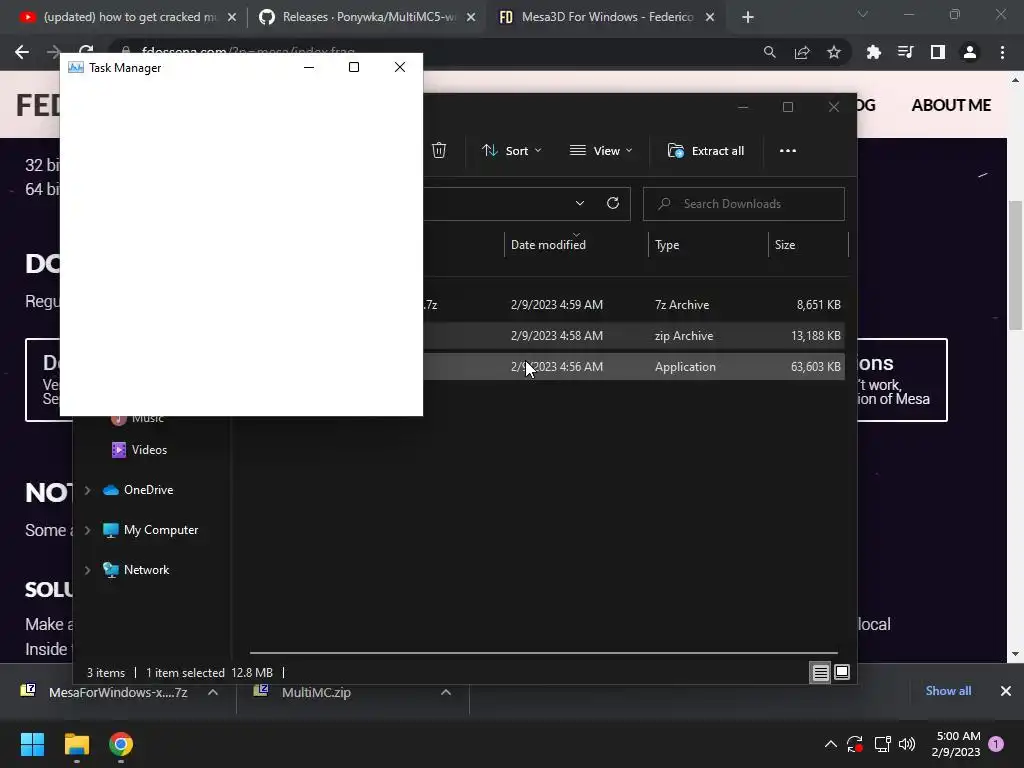Screen dimensions: 1024x768
Task: Open the View menu in File Explorer
Action: (x=601, y=151)
